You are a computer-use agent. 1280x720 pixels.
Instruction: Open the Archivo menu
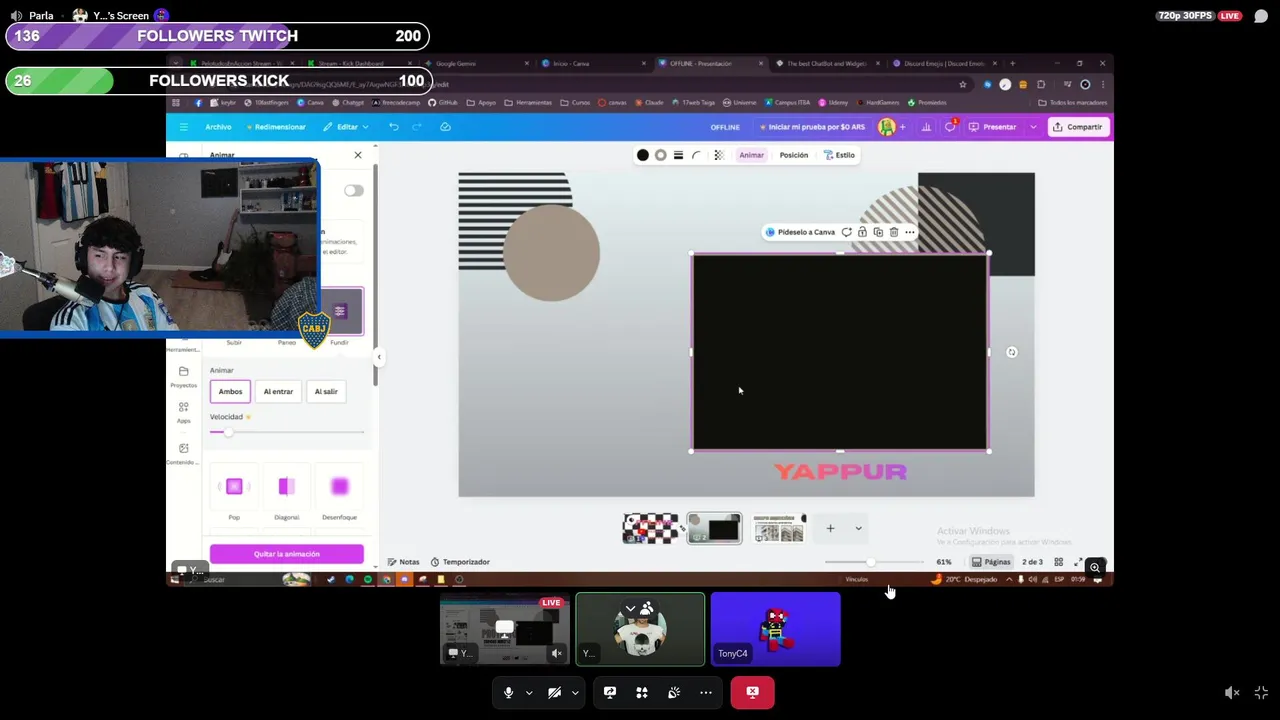[218, 127]
